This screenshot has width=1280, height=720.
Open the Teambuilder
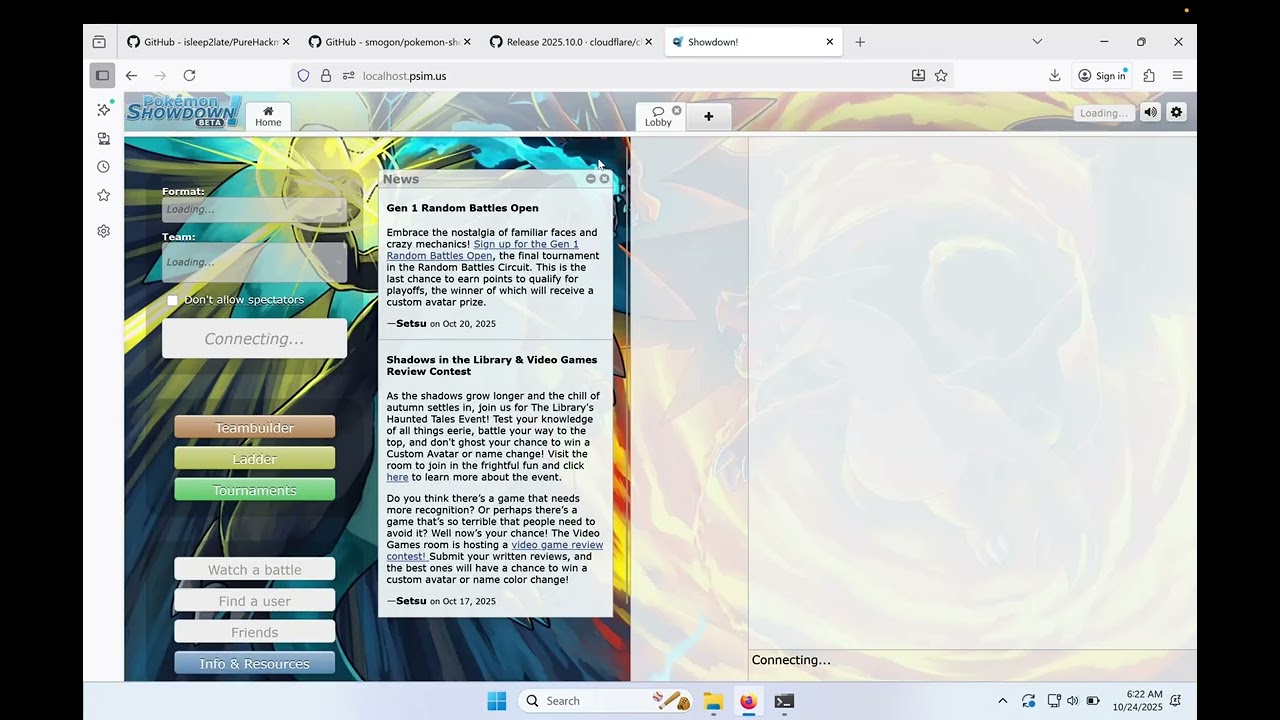[254, 428]
